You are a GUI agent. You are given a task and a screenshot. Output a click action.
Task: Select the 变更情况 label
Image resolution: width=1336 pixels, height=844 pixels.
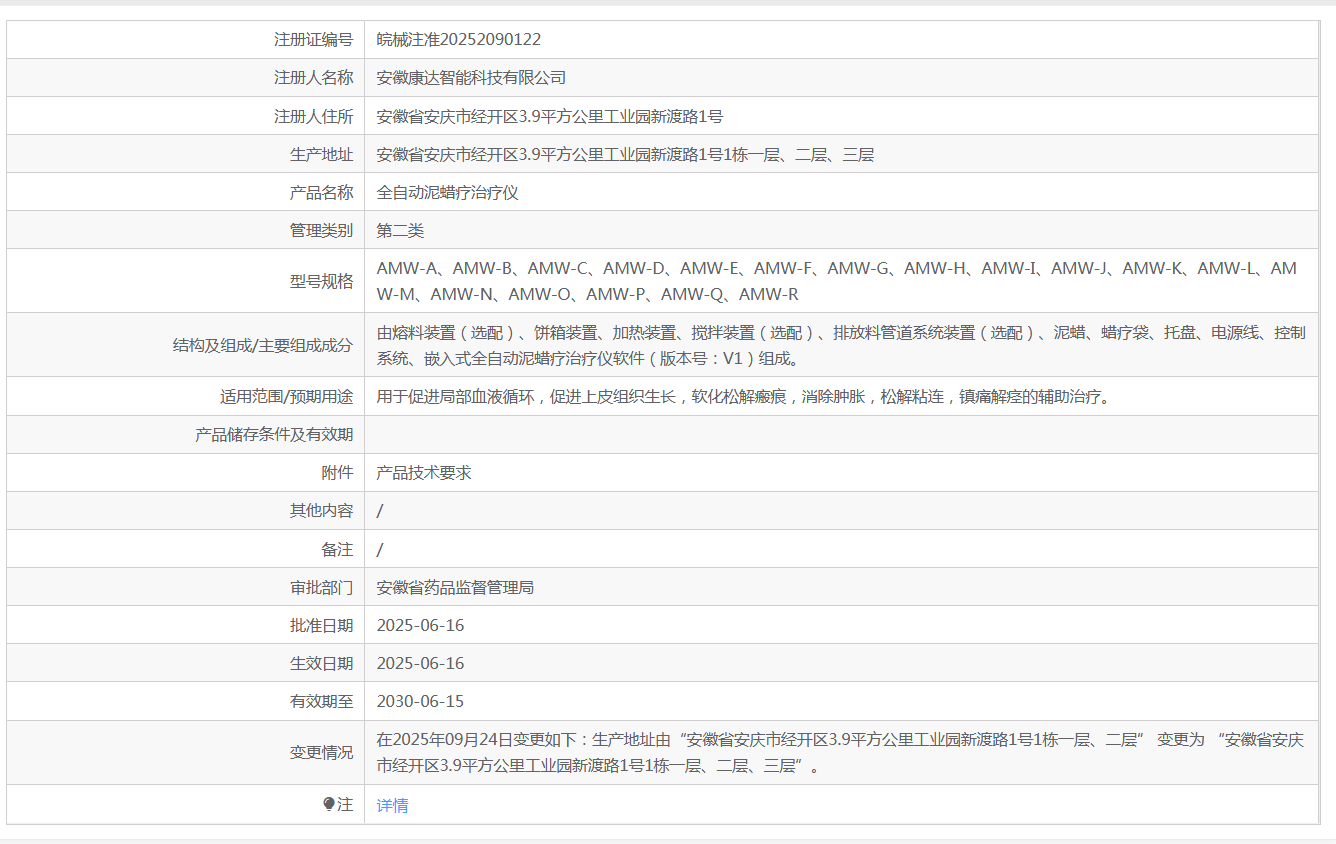point(322,753)
